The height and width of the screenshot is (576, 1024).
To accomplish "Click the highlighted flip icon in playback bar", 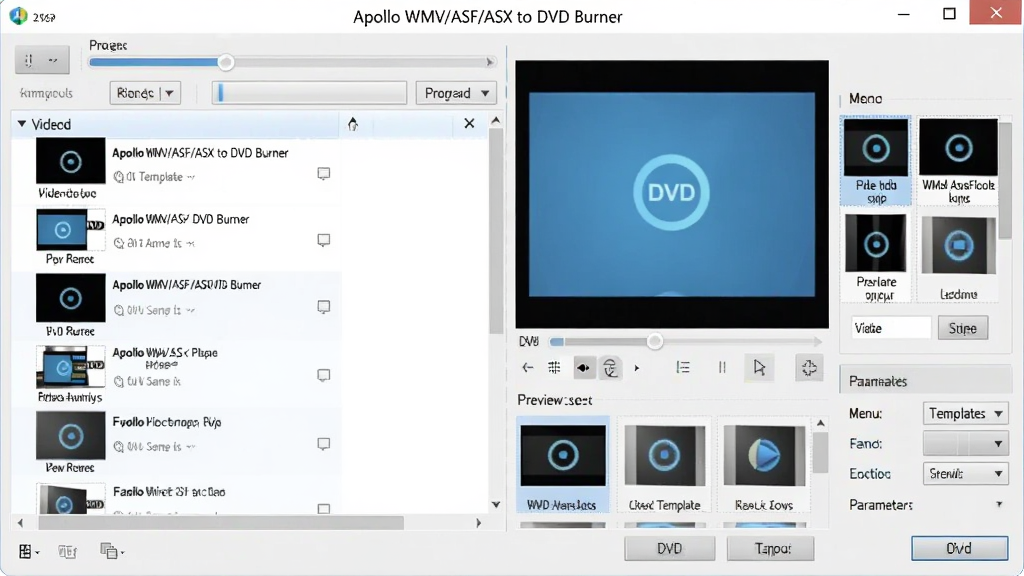I will coord(583,368).
